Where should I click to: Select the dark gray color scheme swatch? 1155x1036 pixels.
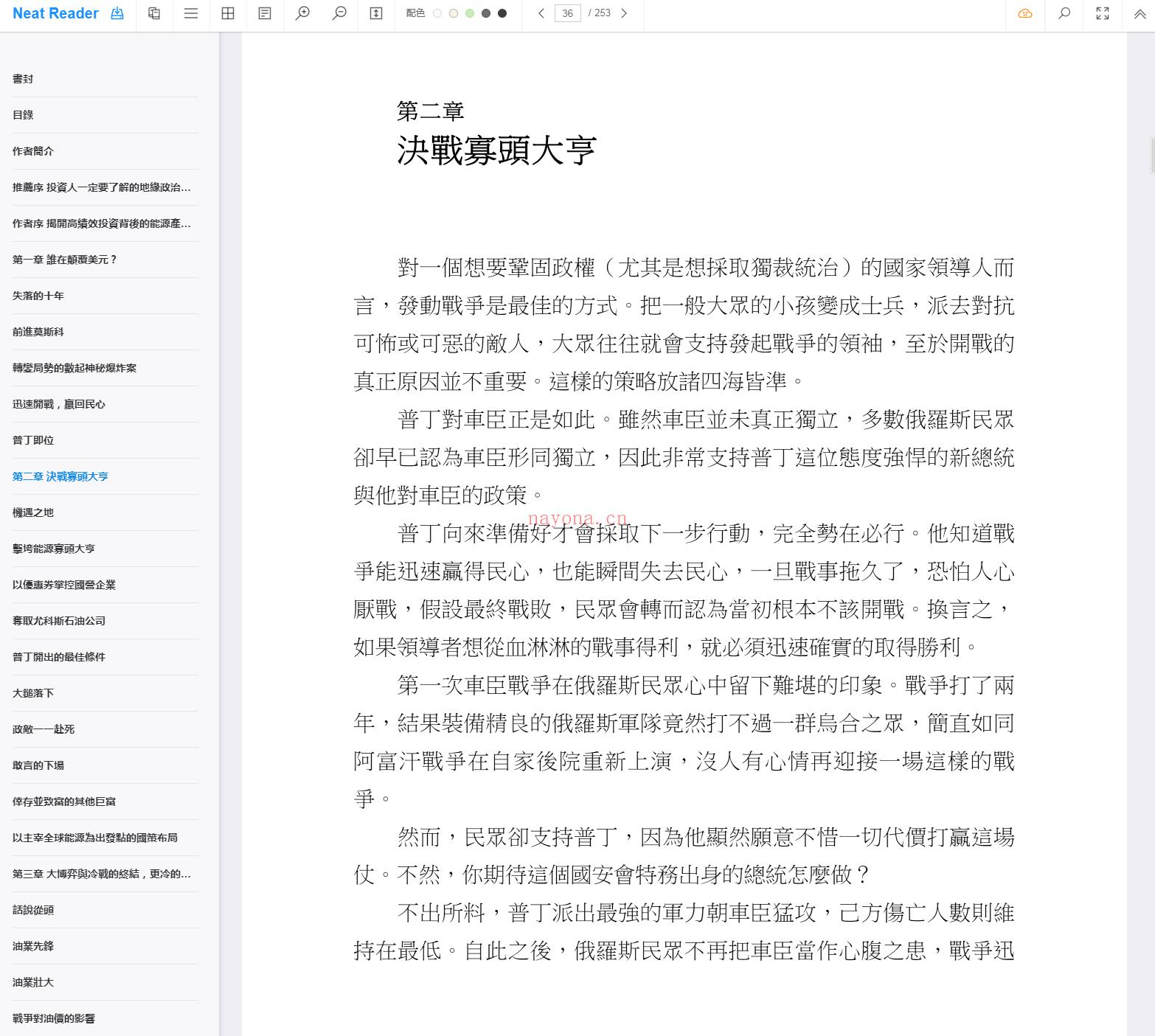[x=486, y=13]
